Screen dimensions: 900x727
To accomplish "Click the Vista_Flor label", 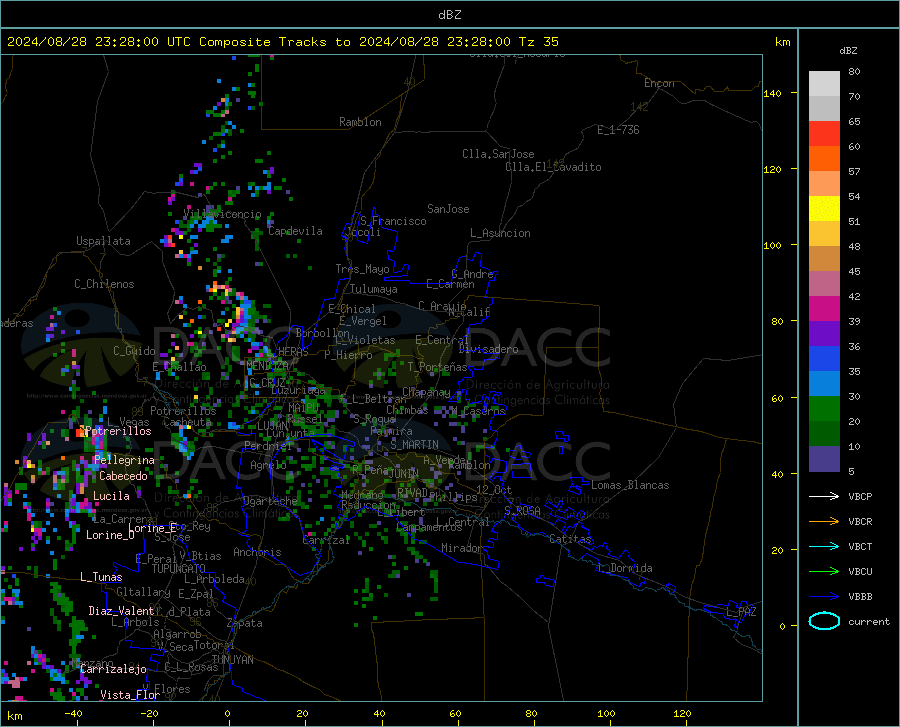I will (x=130, y=695).
